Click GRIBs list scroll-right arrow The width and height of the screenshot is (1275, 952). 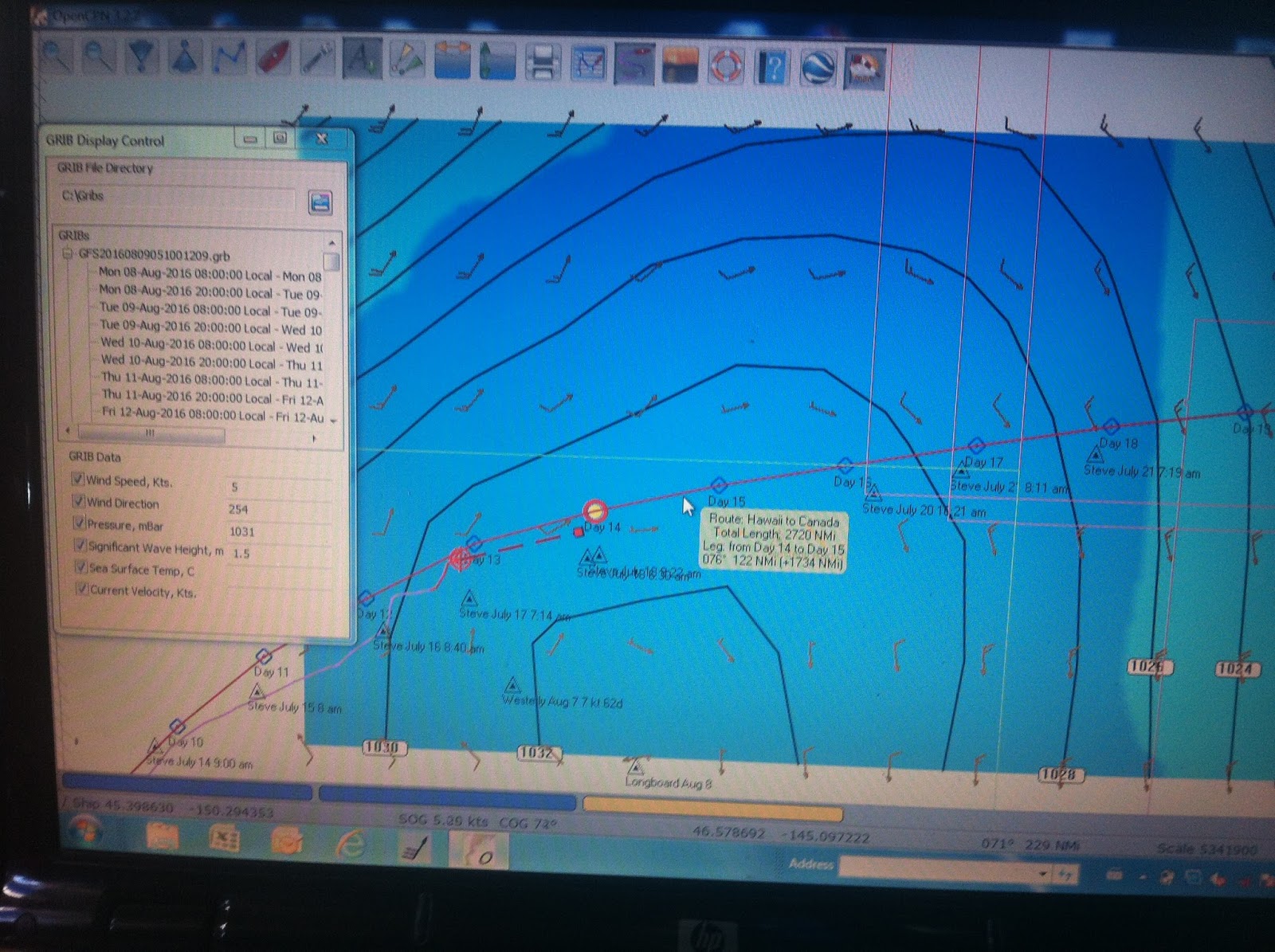pyautogui.click(x=314, y=438)
